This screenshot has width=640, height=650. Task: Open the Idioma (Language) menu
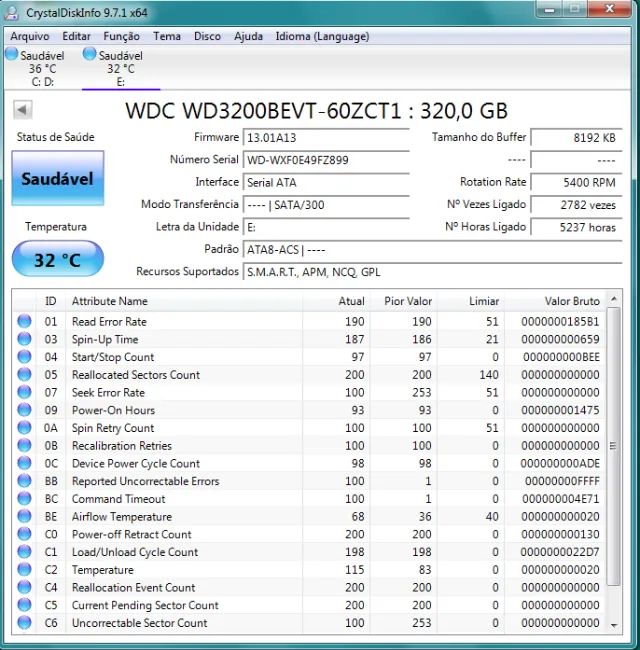point(322,36)
